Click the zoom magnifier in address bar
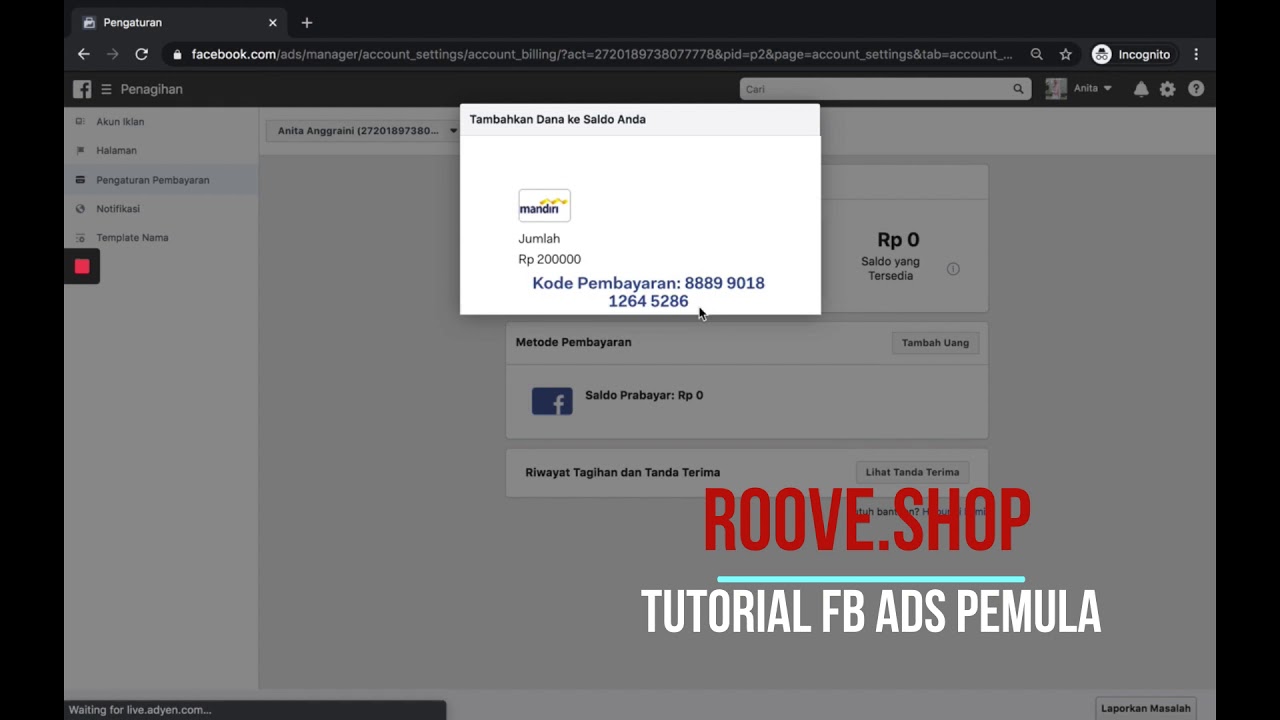 (x=1037, y=54)
